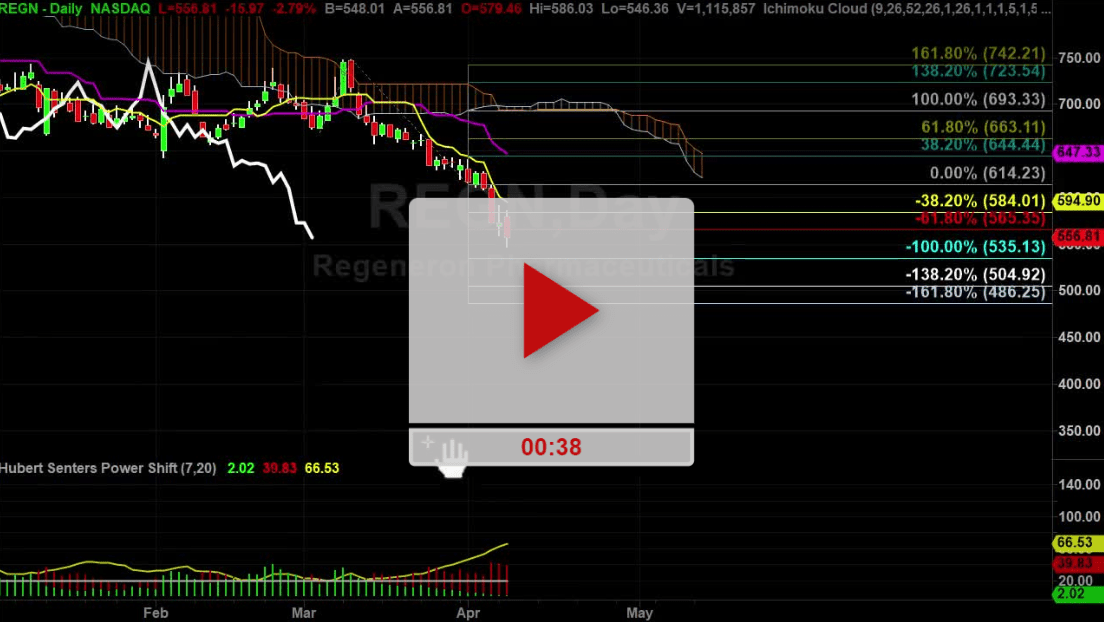Click the yellow 66.53 indicator axis tag
The image size is (1104, 622).
(x=1077, y=543)
